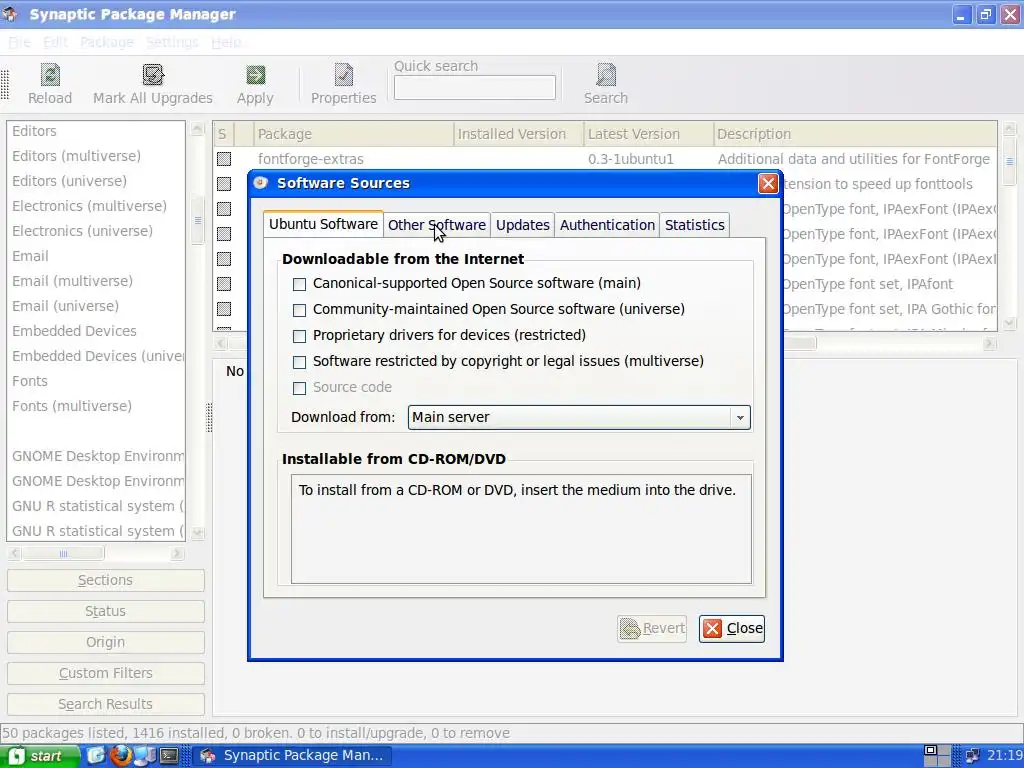The height and width of the screenshot is (768, 1024).
Task: Open terminal icon in taskbar
Action: pos(169,756)
